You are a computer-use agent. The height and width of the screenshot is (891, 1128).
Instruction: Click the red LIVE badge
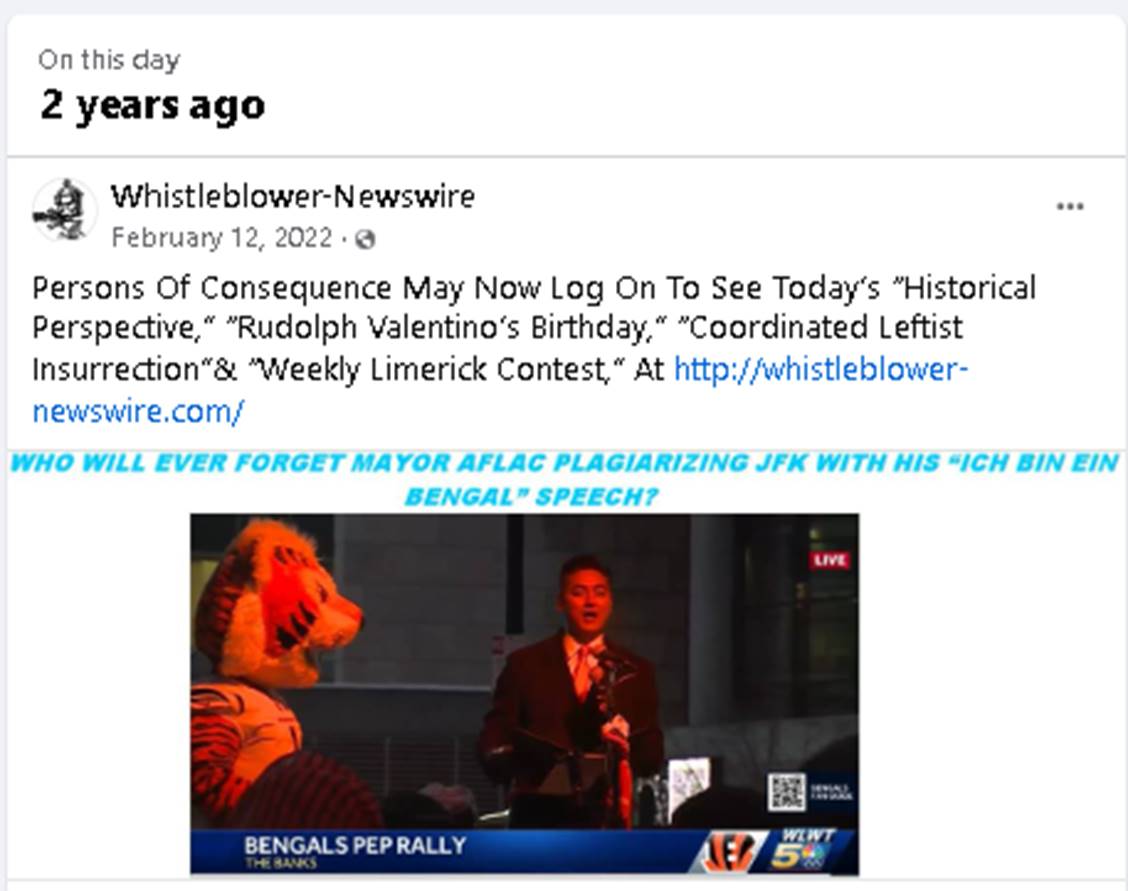pos(829,560)
